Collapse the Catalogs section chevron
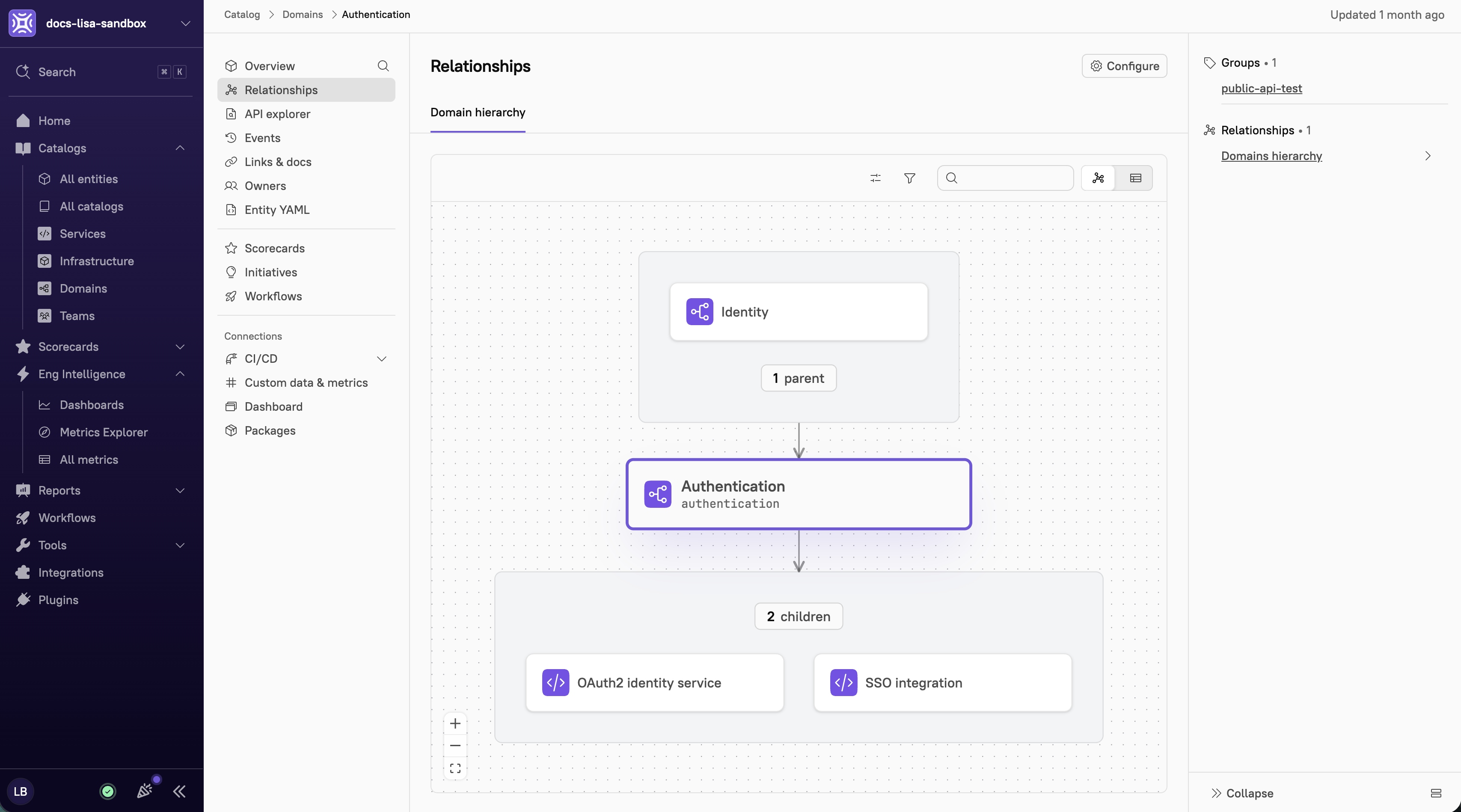 (180, 148)
